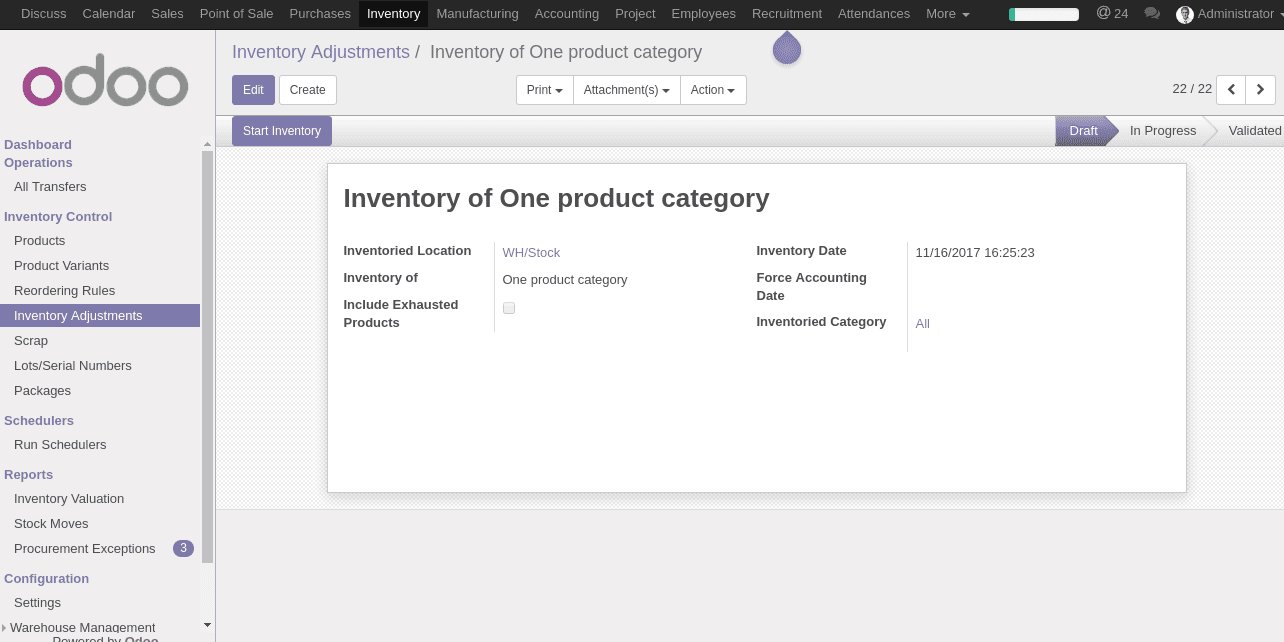The image size is (1284, 642).
Task: Open Run Schedulers in sidebar
Action: (x=60, y=445)
